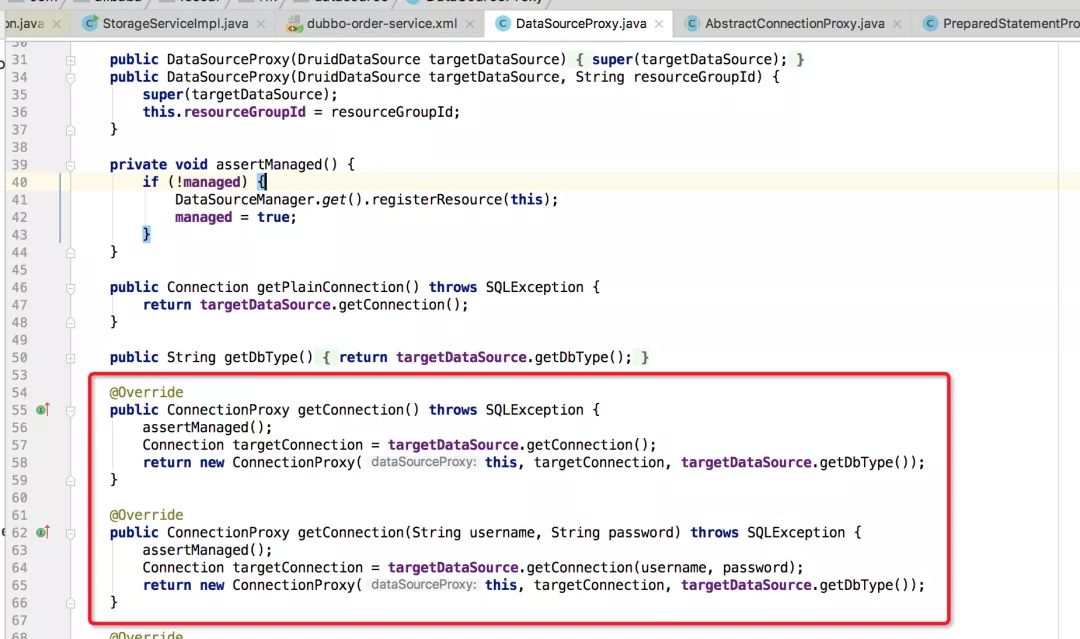Click the '@Override' annotation on line 61
The width and height of the screenshot is (1080, 639).
(147, 514)
